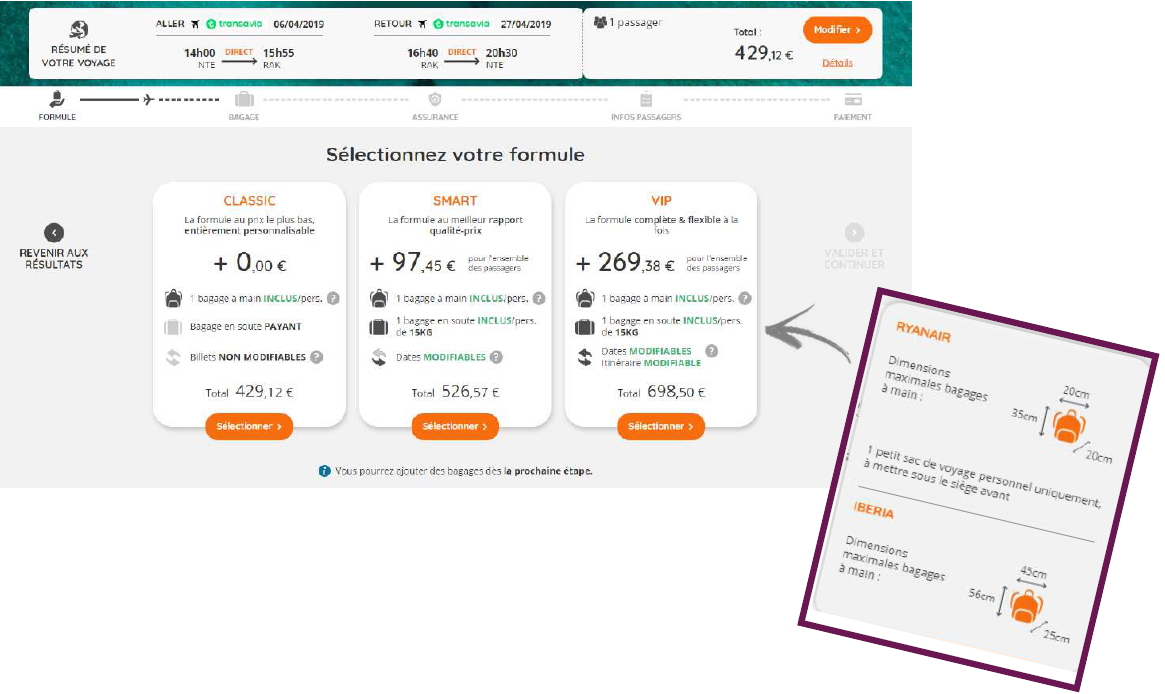Select the CLASSIC formula
1165x694 pixels.
249,426
